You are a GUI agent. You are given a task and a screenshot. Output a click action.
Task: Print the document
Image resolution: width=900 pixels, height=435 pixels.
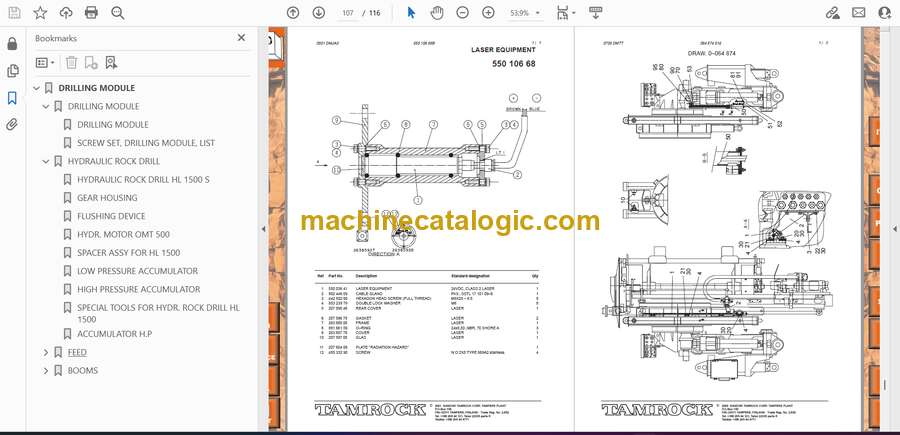click(x=91, y=13)
